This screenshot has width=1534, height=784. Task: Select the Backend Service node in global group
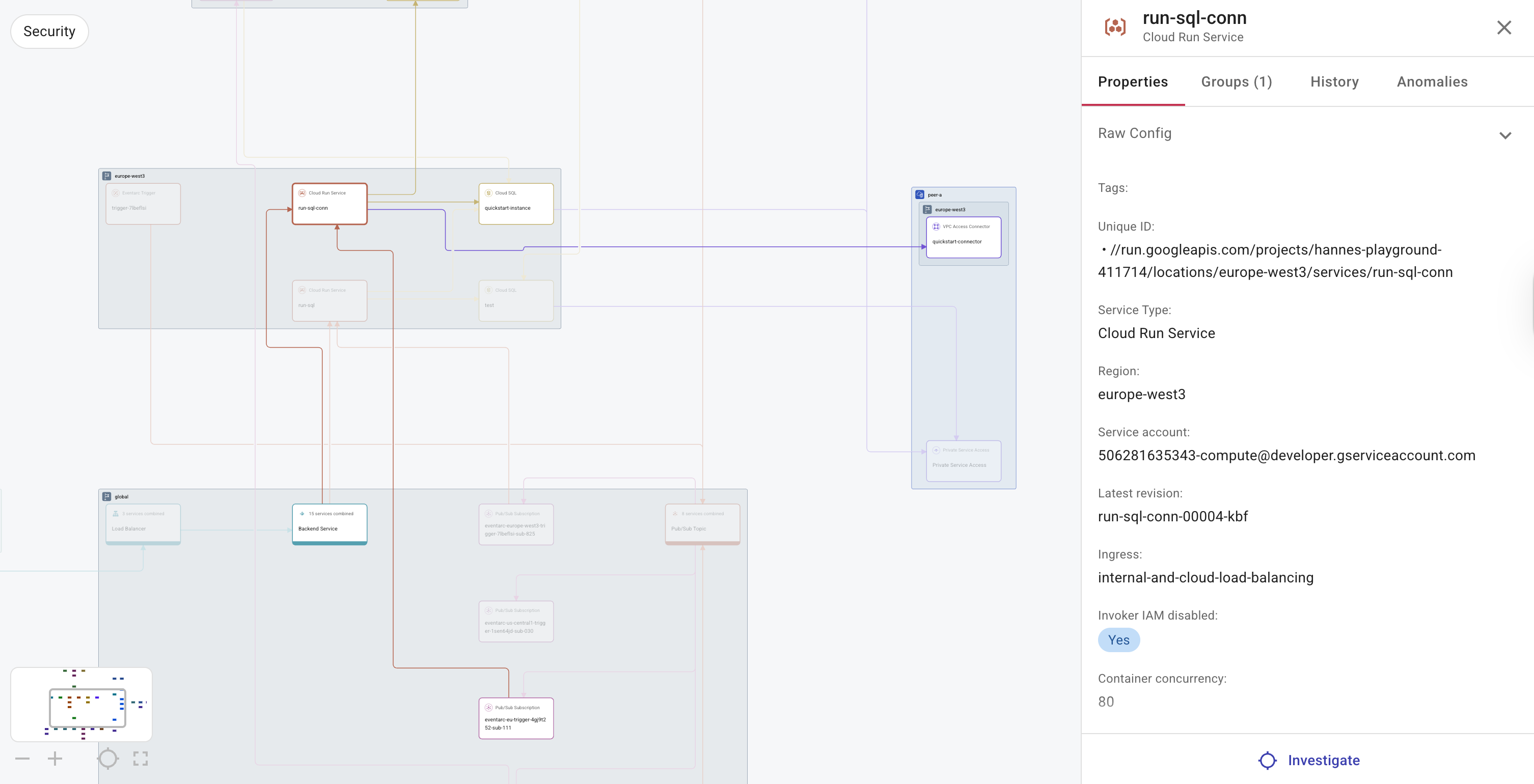pyautogui.click(x=330, y=524)
